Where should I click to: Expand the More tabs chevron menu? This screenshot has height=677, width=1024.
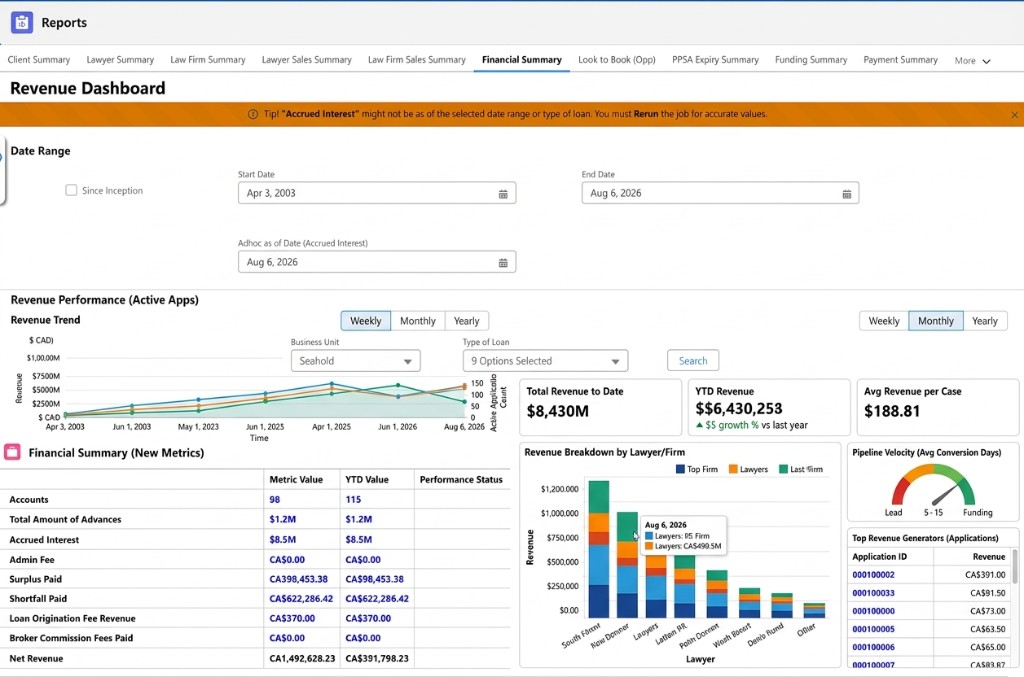click(972, 60)
